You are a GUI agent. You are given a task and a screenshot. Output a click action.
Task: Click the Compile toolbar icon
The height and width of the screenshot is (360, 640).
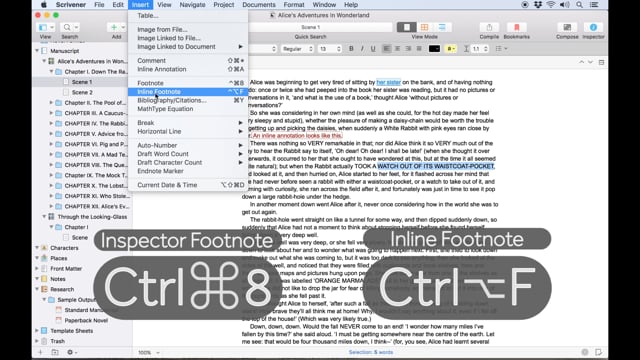click(x=489, y=27)
